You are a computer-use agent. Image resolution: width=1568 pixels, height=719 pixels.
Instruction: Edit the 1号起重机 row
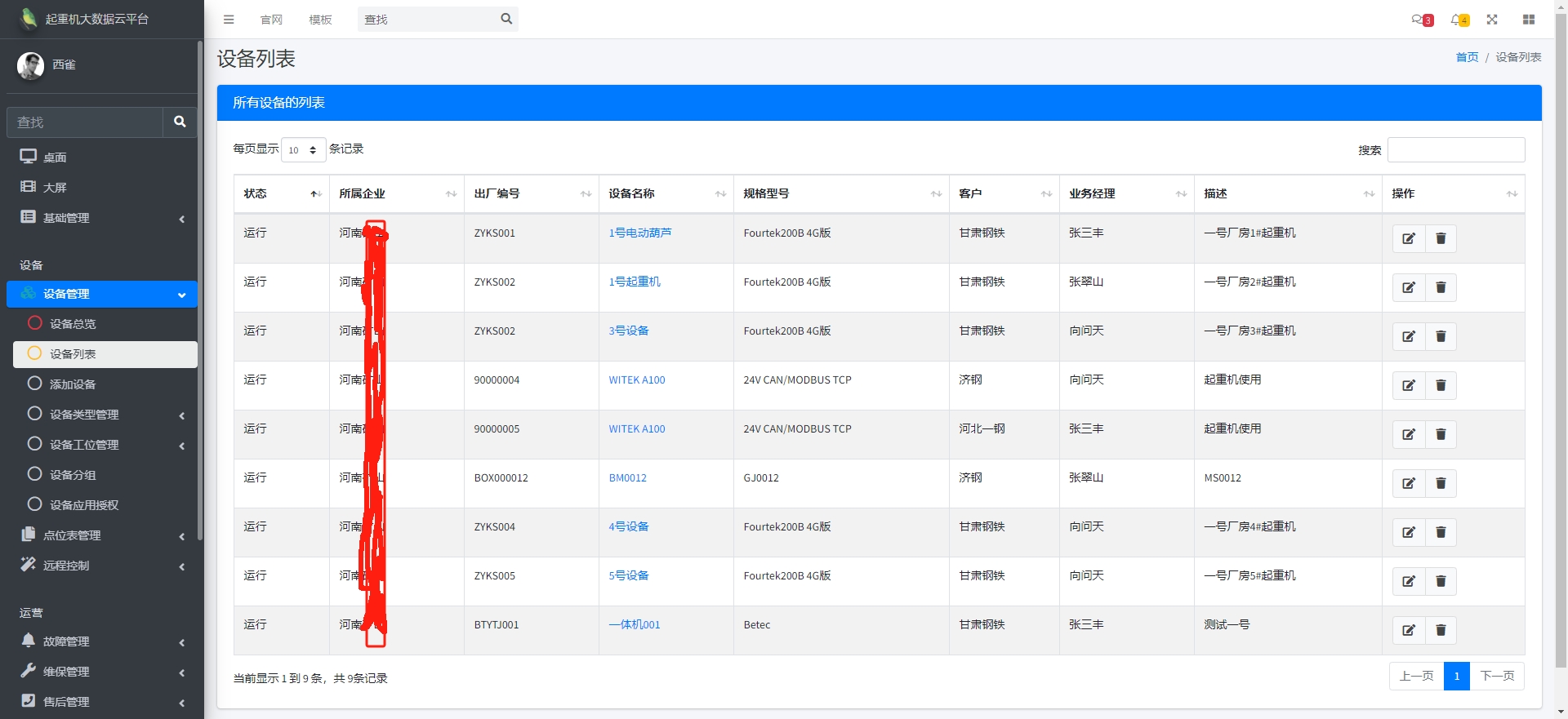pyautogui.click(x=1409, y=287)
